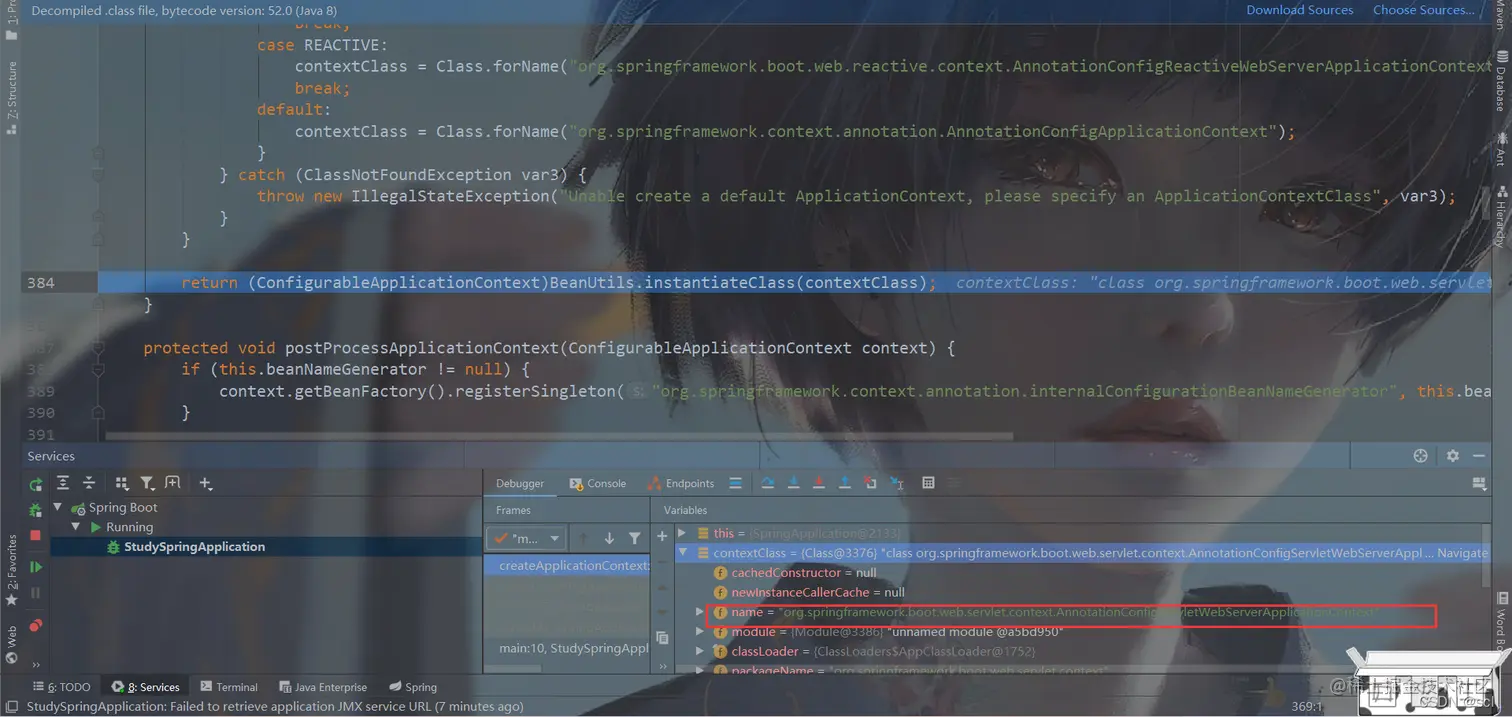
Task: Open the Database side panel
Action: point(1500,80)
